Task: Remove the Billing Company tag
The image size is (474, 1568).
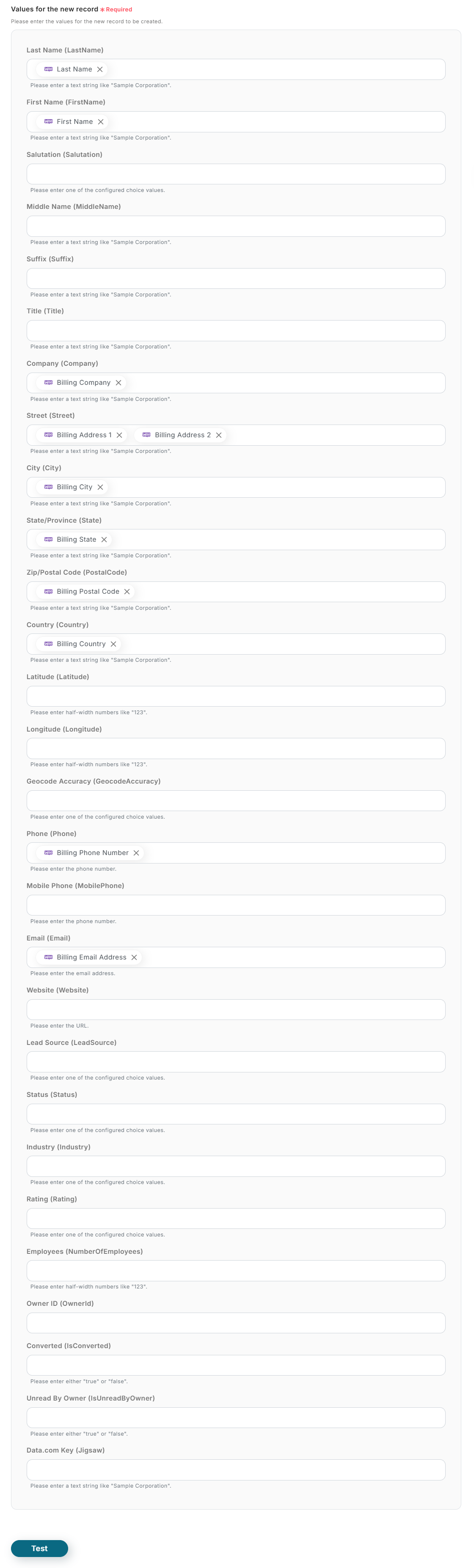Action: pyautogui.click(x=118, y=383)
